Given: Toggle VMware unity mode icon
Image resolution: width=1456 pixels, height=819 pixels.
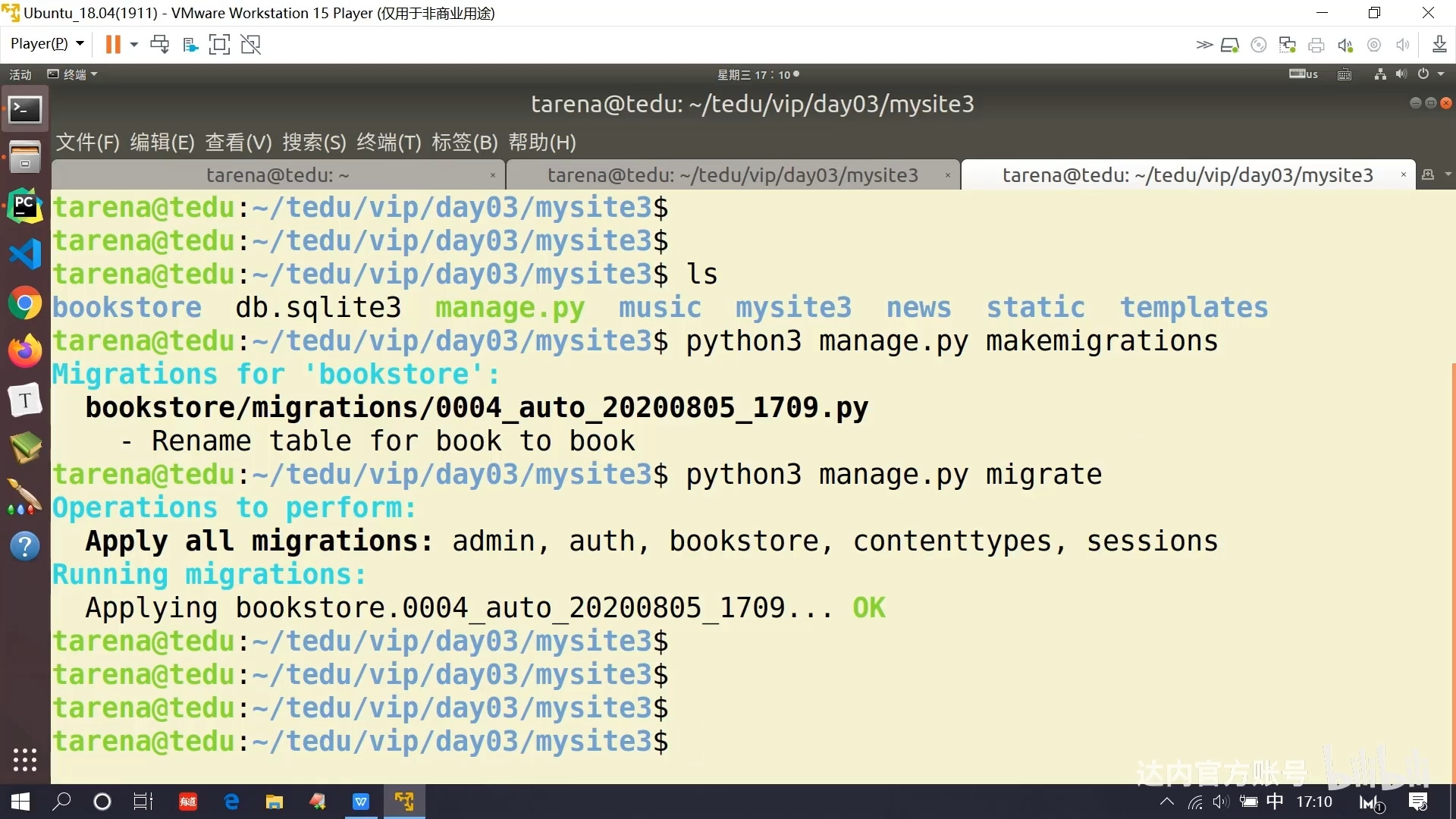Looking at the screenshot, I should (x=250, y=43).
